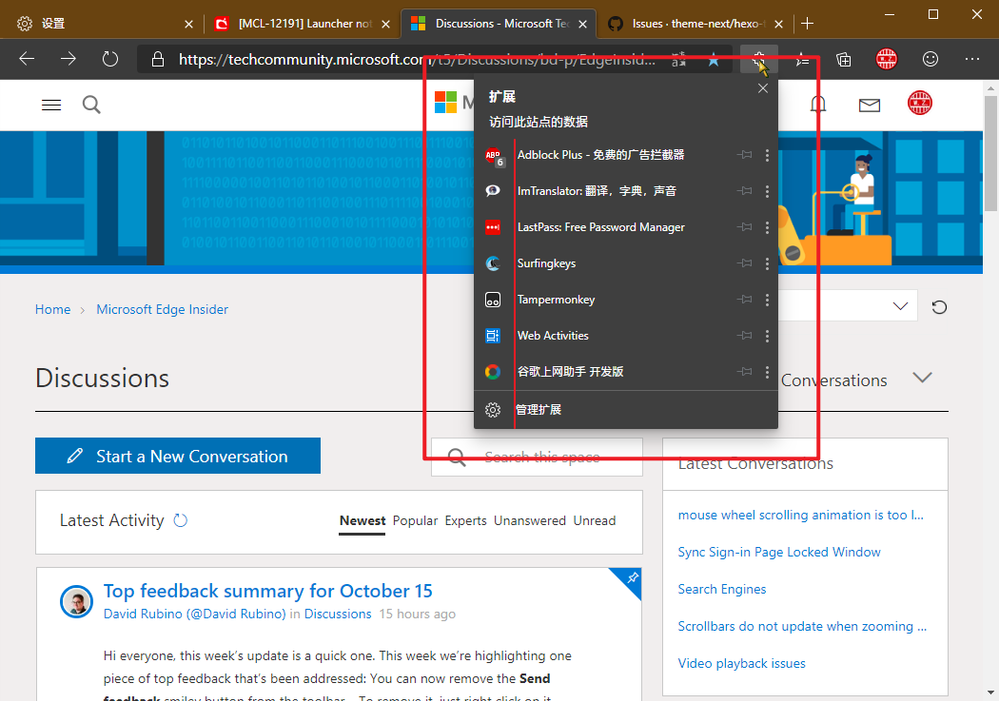Refresh Latest Activity with the circular arrow

tap(180, 521)
